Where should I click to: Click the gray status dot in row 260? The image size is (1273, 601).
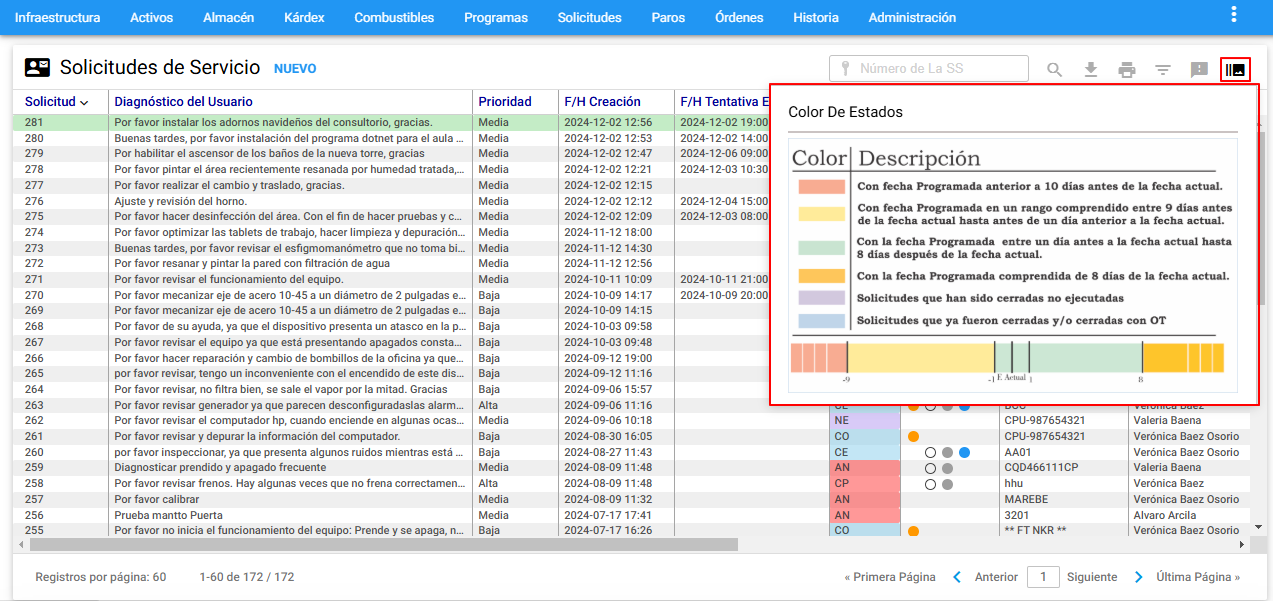pos(947,452)
